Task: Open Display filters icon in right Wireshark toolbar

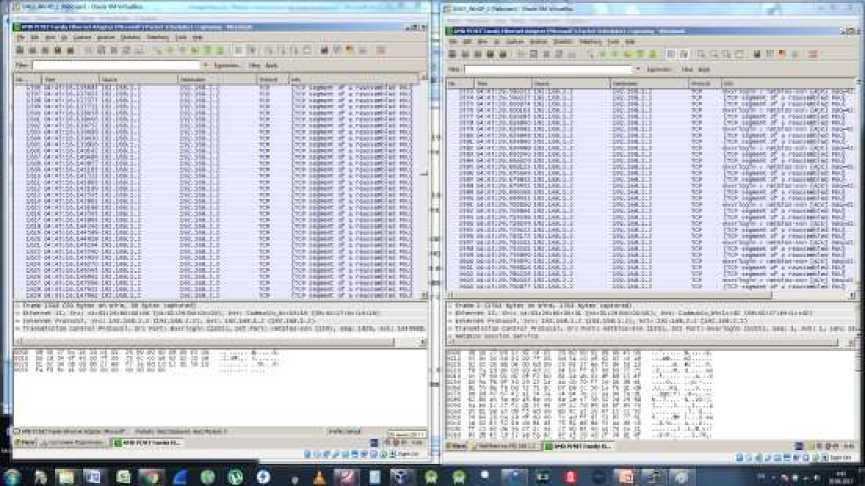Action: (770, 55)
